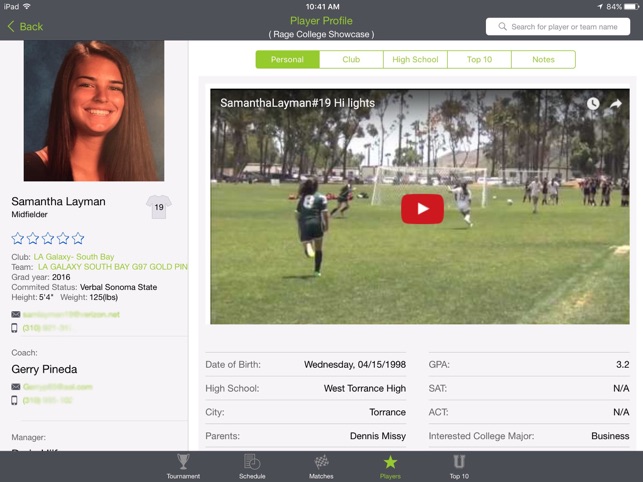Tap the parents value Dennis Missy
Viewport: 643px width, 482px height.
(x=378, y=436)
